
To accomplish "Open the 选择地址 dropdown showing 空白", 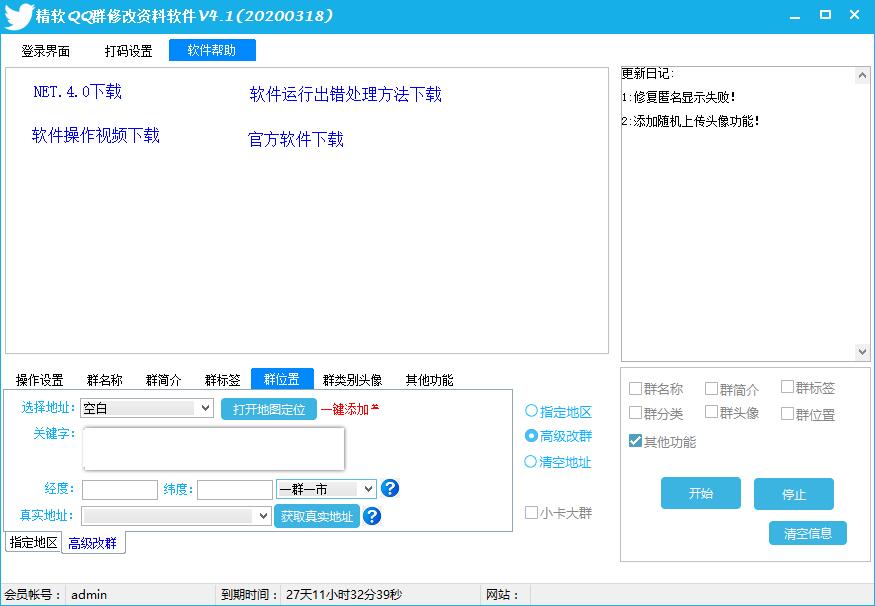I will [147, 408].
